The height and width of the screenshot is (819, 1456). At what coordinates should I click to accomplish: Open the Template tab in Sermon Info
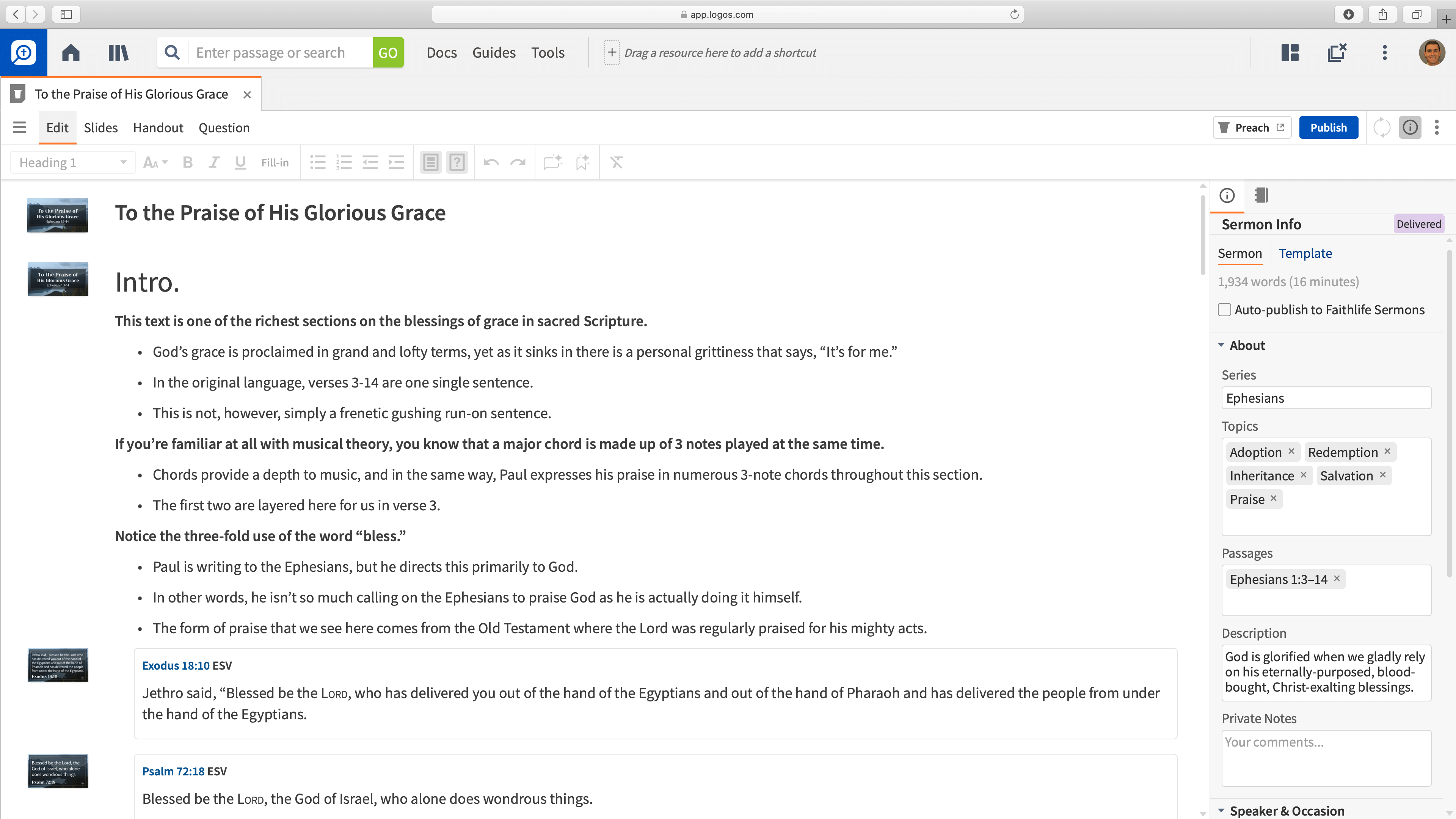(x=1305, y=253)
